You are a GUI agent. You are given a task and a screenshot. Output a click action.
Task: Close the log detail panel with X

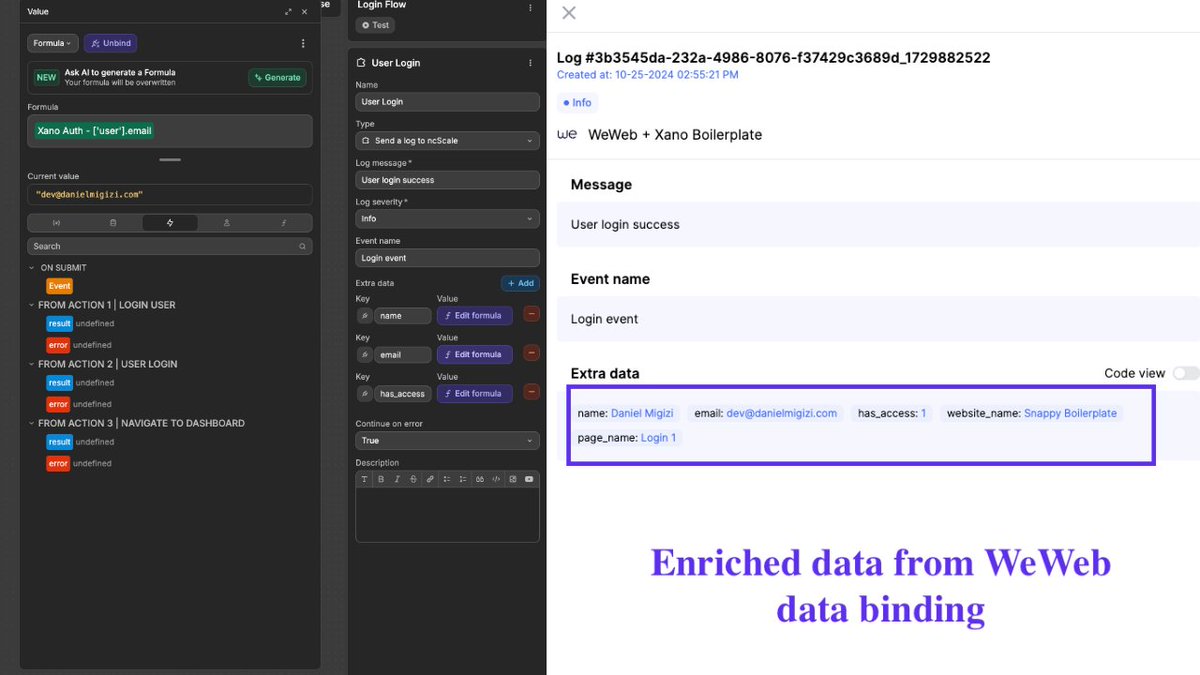[569, 12]
